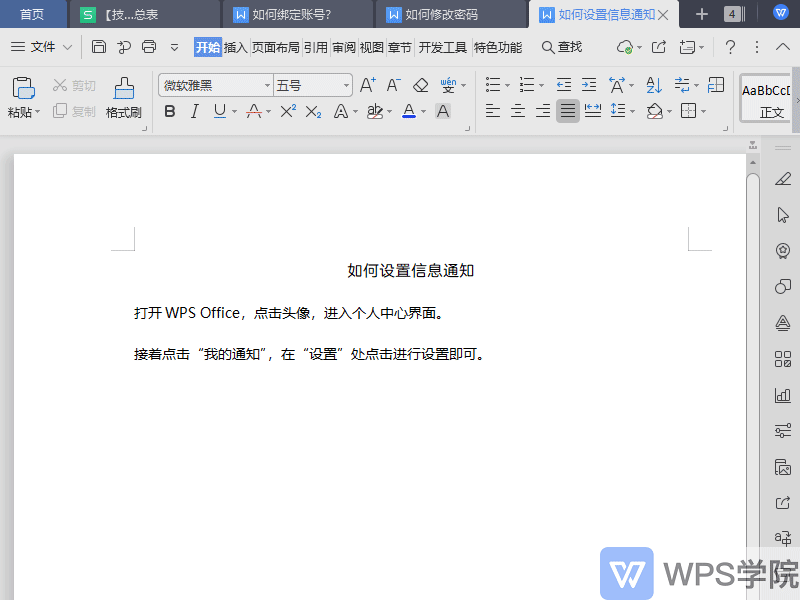Click the selection cursor icon in sidebar

[783, 215]
